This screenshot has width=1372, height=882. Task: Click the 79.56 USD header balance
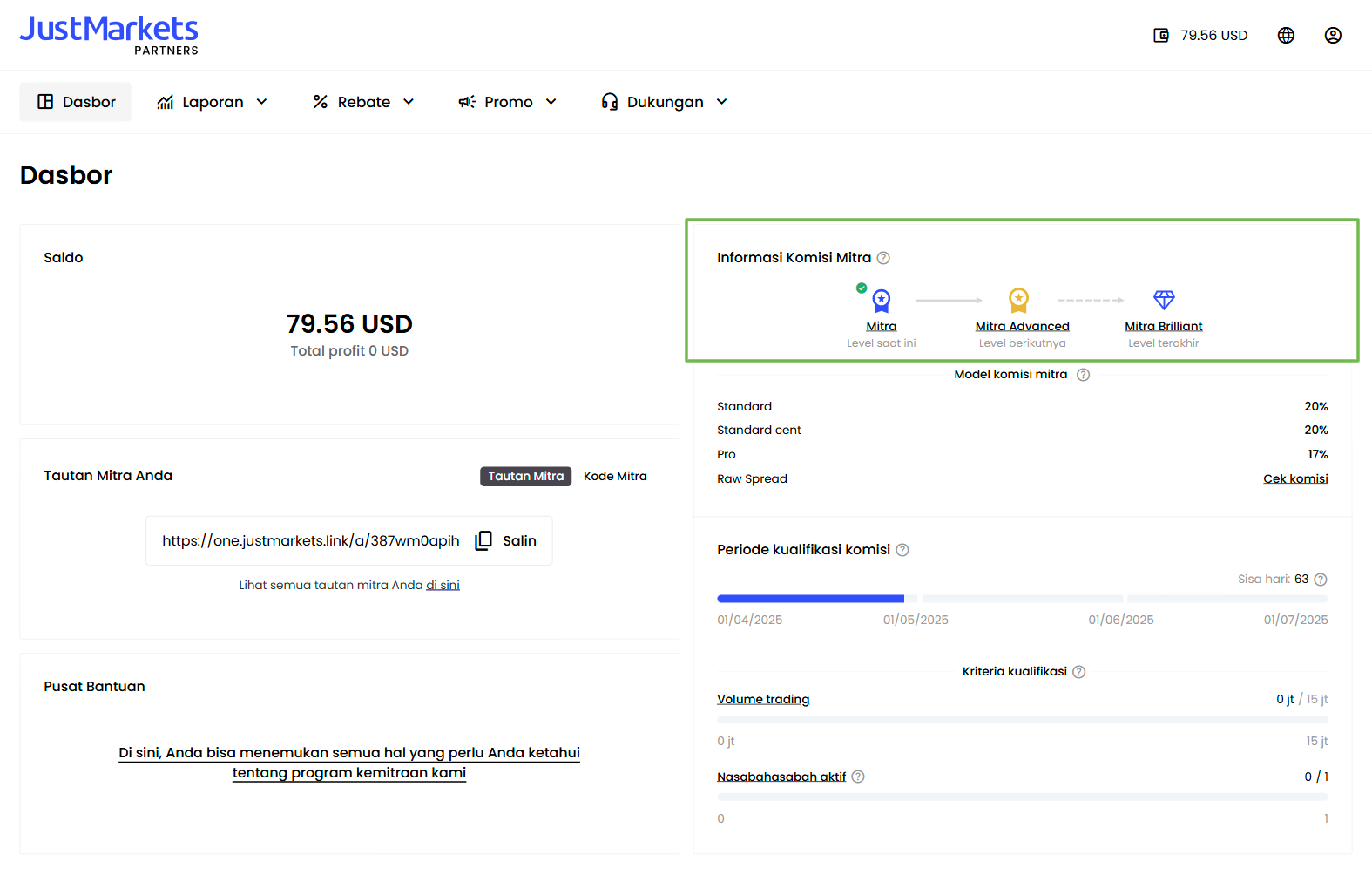tap(1214, 36)
